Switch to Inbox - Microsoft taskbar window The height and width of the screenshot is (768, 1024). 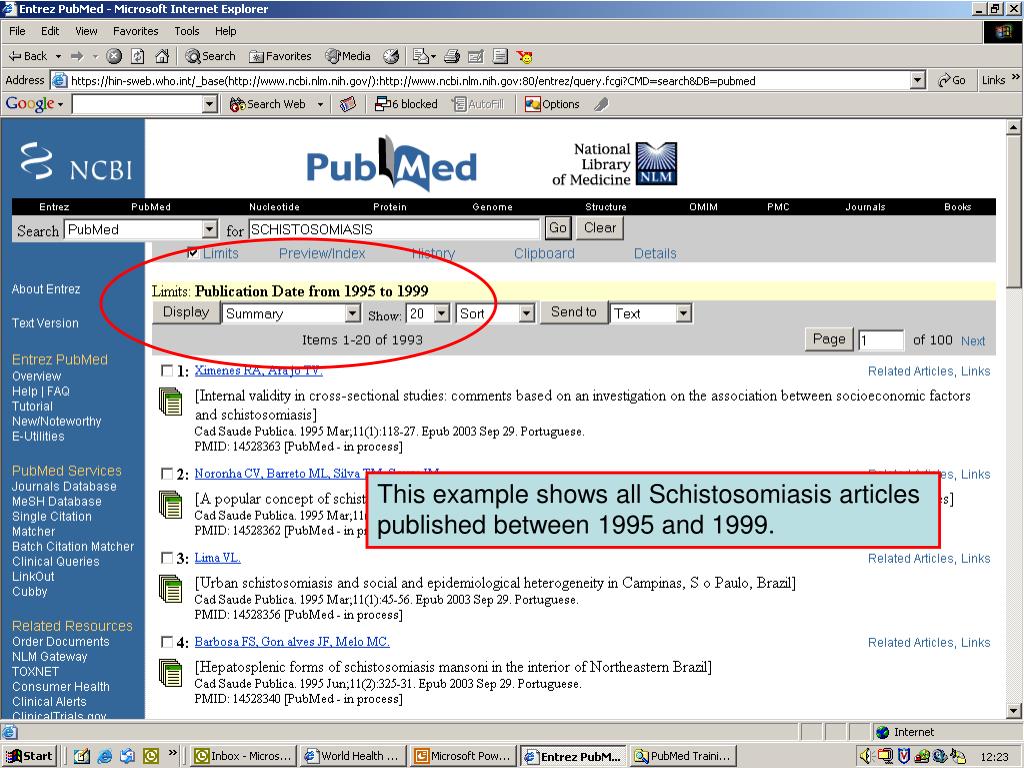pos(244,756)
